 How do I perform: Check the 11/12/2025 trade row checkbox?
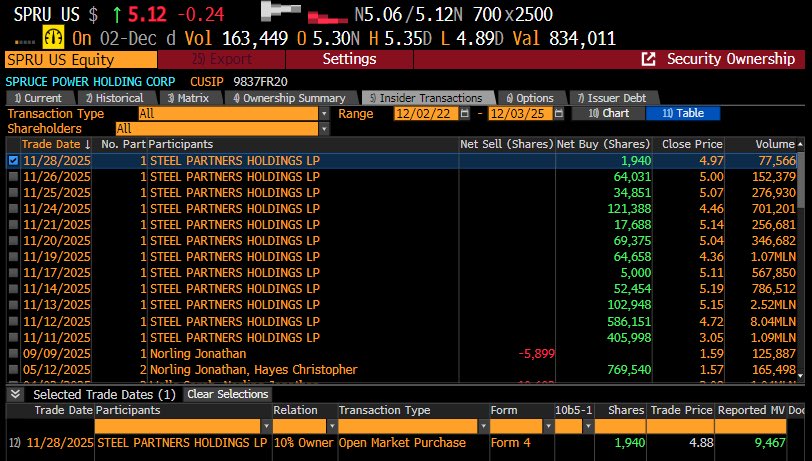pos(13,322)
